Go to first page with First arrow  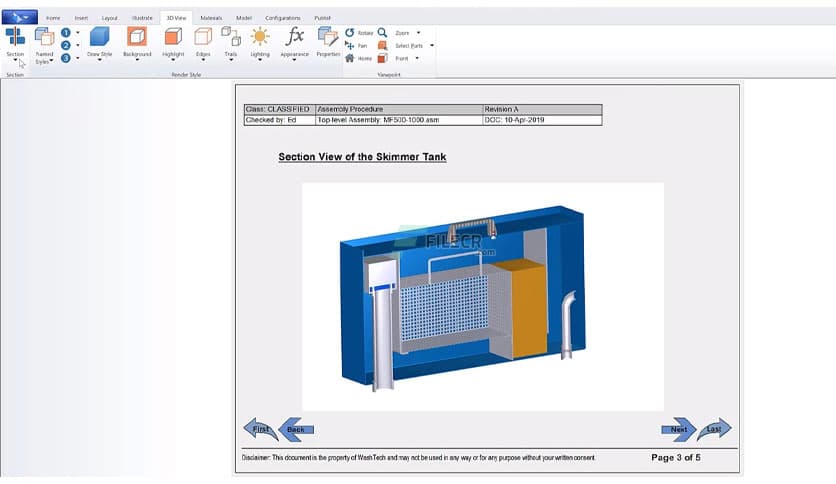[x=261, y=429]
